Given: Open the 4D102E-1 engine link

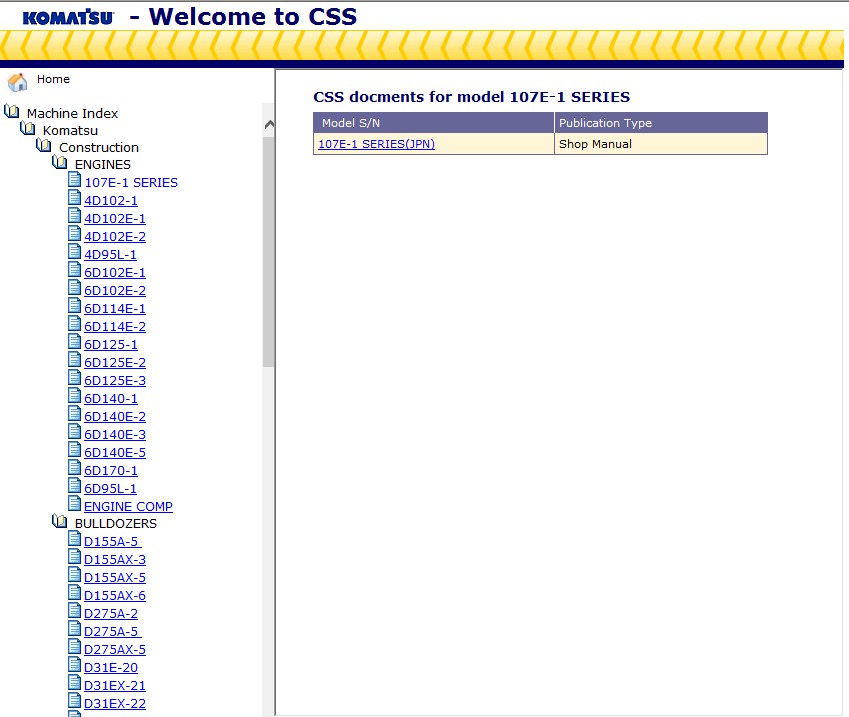Looking at the screenshot, I should click(x=115, y=218).
